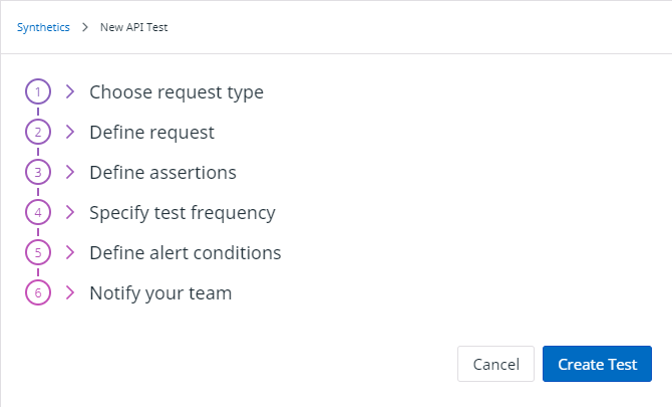Click the step 3 circle icon

click(x=38, y=172)
